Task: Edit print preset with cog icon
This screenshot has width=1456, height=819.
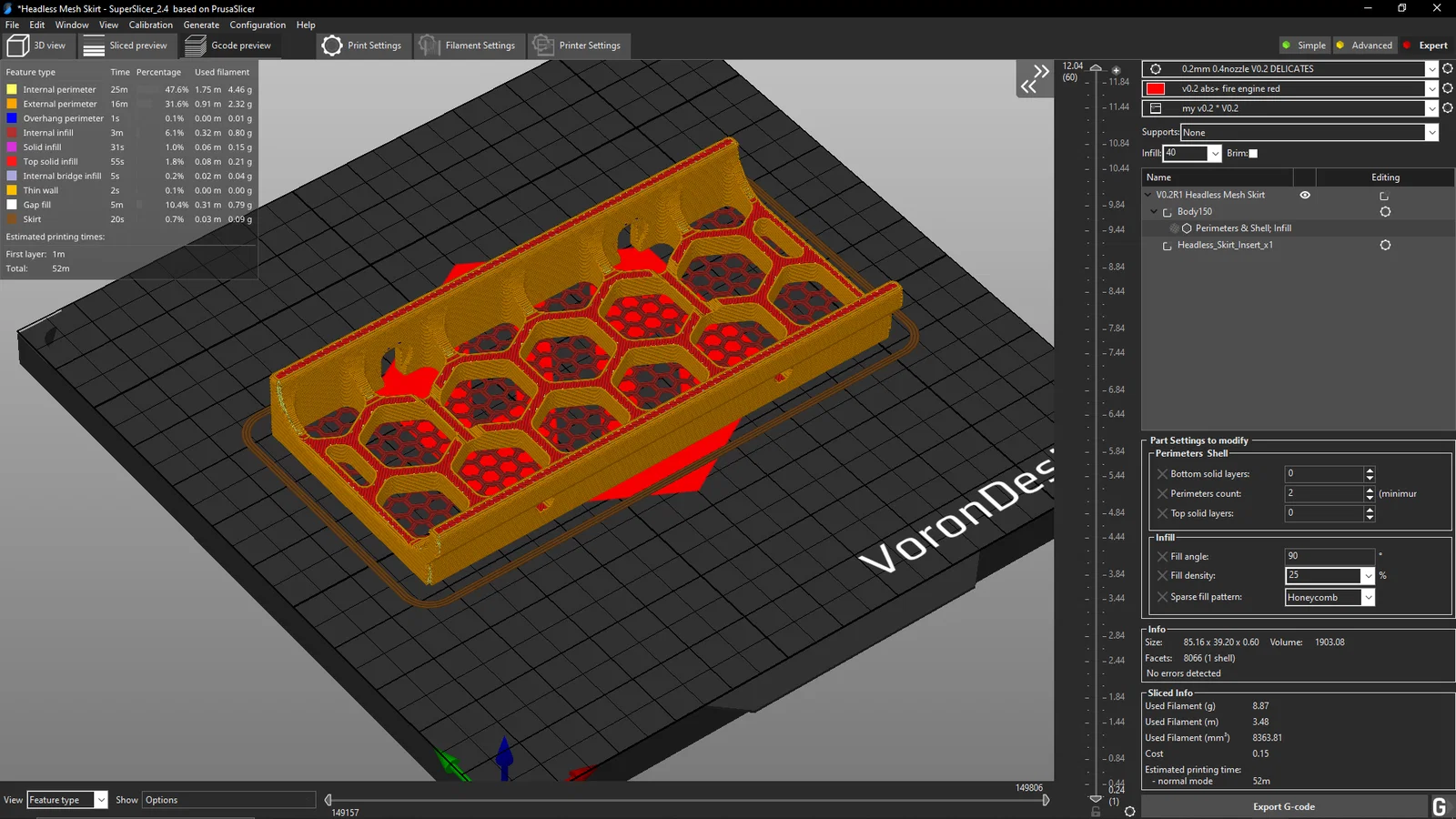Action: tap(1448, 68)
